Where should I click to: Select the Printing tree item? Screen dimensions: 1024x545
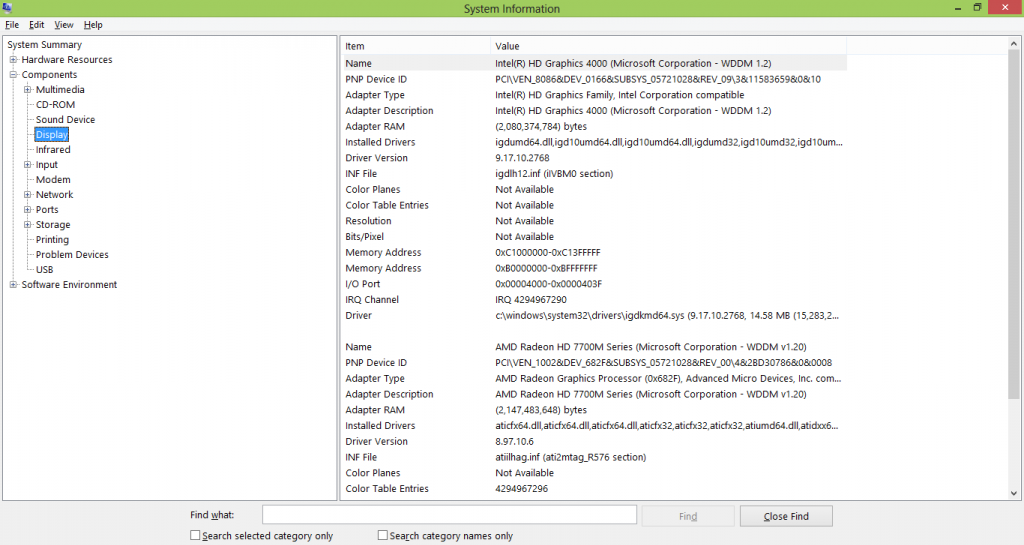click(52, 240)
